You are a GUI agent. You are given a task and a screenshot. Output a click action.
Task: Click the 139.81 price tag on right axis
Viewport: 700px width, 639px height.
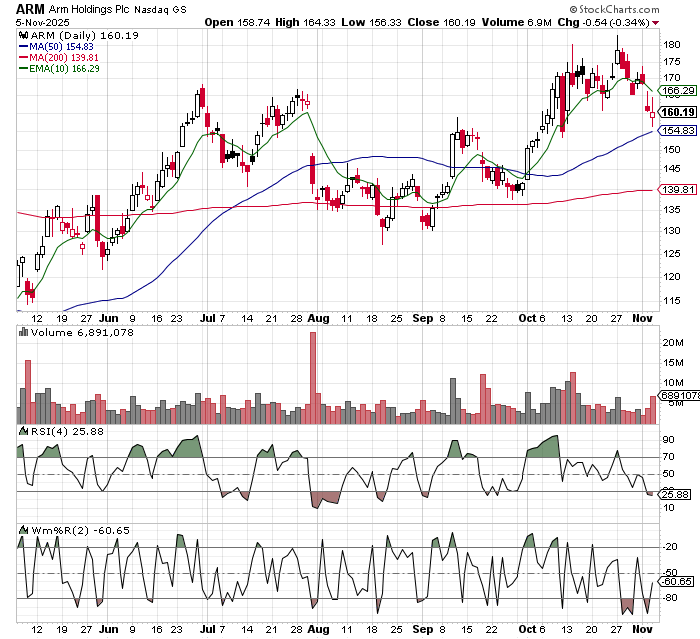pos(678,190)
